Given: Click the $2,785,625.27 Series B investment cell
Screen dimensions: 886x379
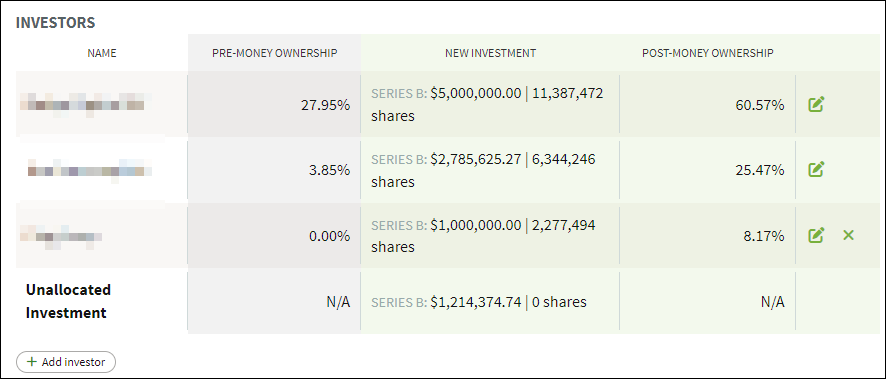Looking at the screenshot, I should (490, 170).
